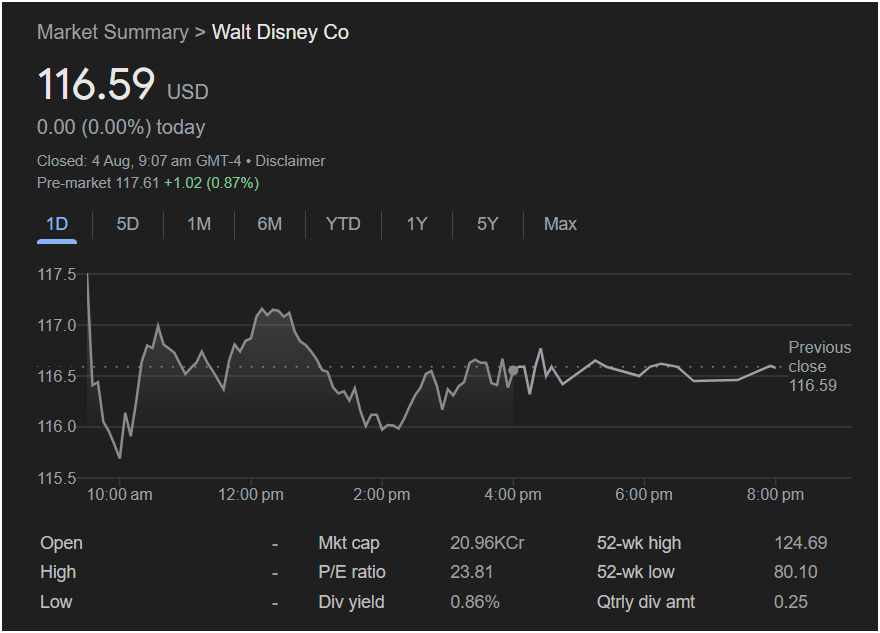Click the 0.25 quarterly dividend value

tap(791, 602)
